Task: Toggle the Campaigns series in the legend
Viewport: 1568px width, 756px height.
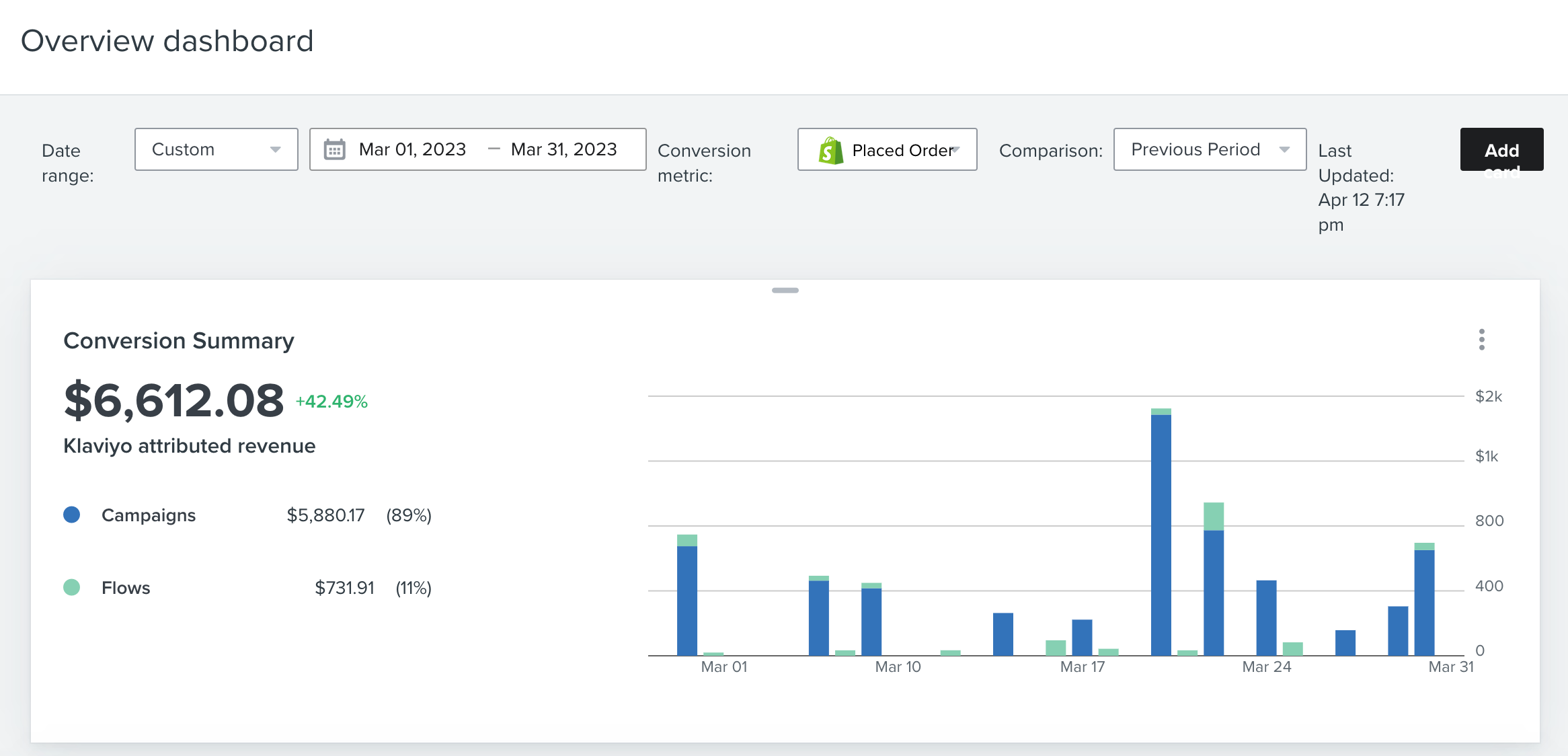Action: (x=148, y=515)
